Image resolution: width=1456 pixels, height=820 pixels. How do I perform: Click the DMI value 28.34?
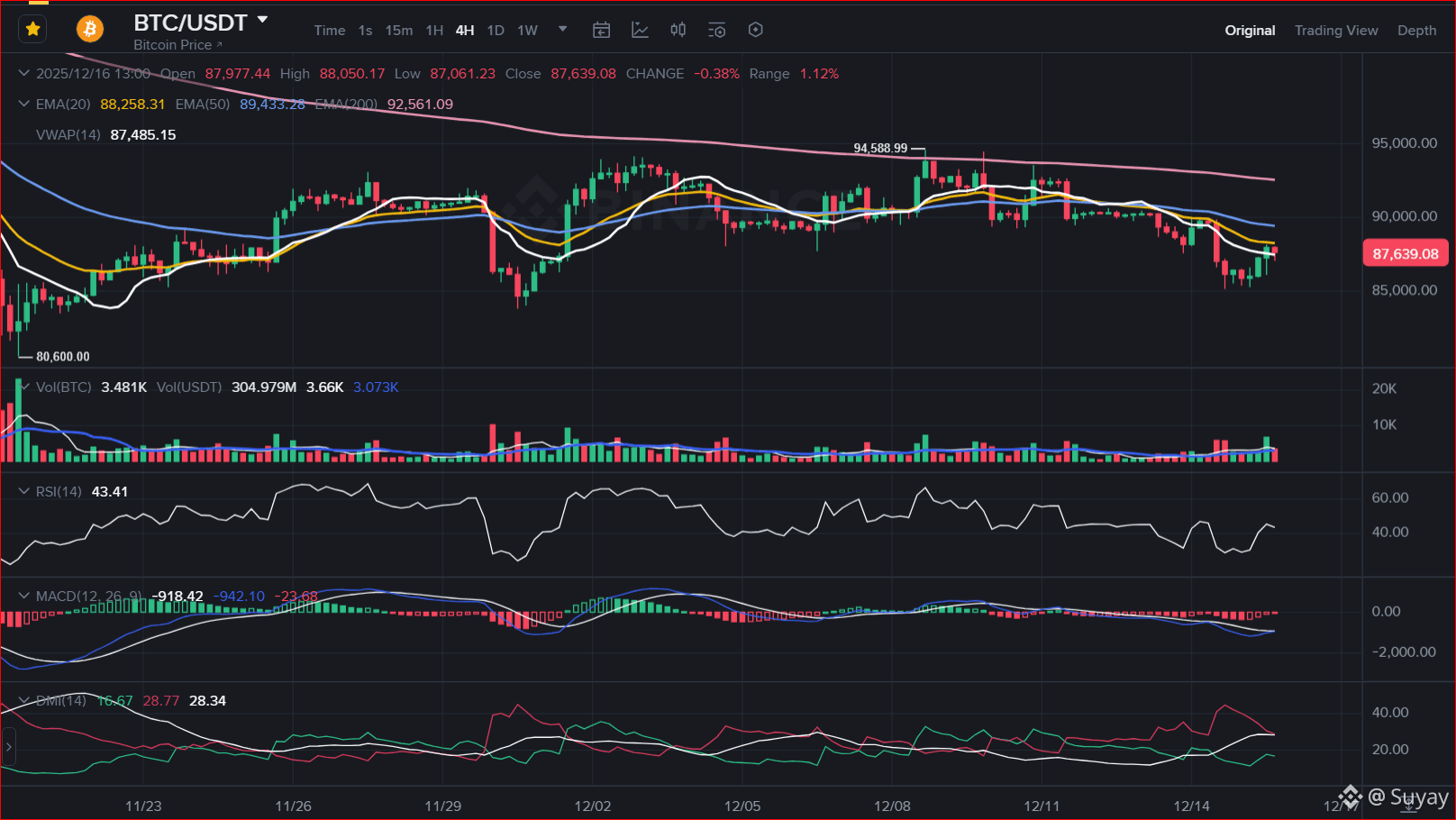tap(207, 701)
